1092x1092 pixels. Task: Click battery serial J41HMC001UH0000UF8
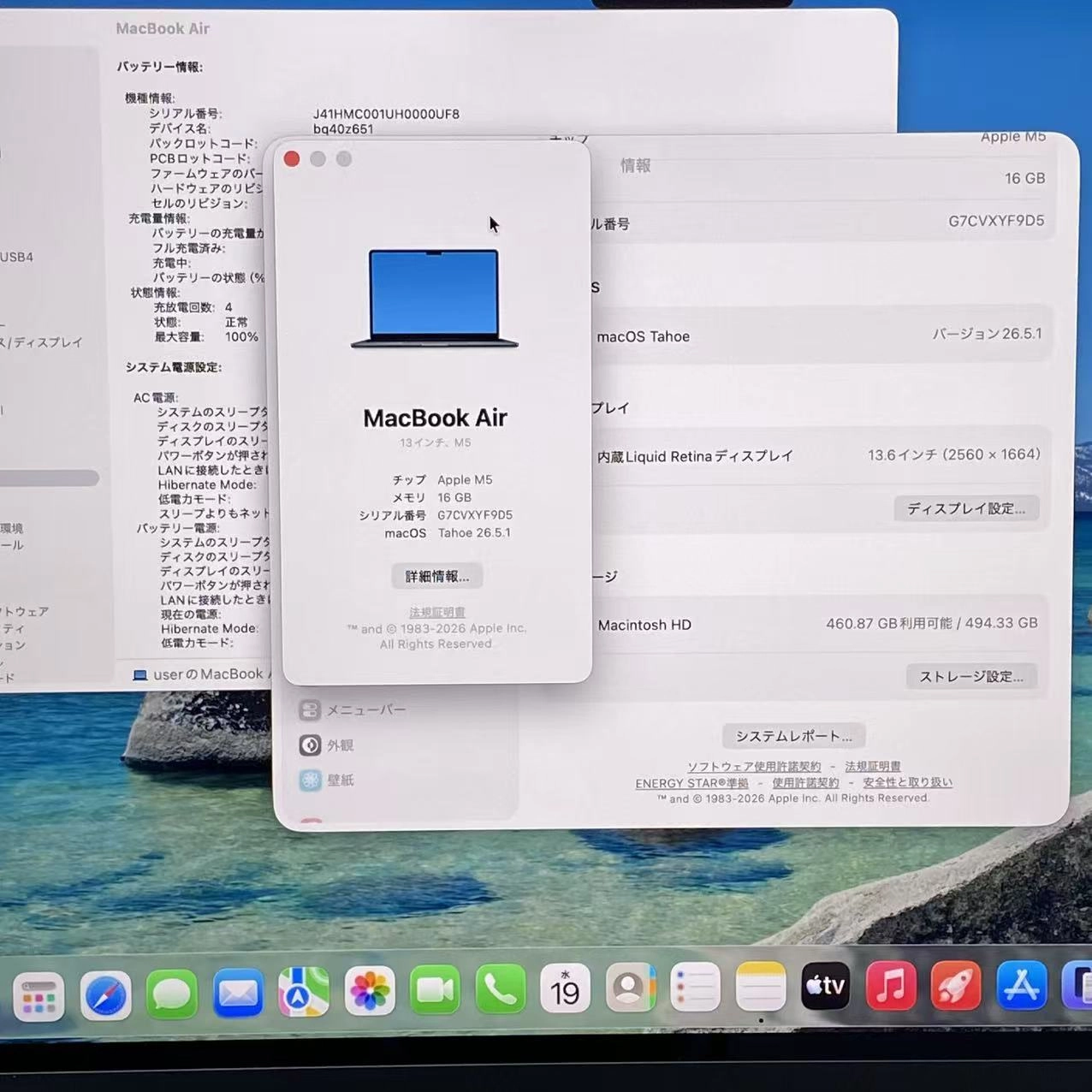[x=386, y=114]
